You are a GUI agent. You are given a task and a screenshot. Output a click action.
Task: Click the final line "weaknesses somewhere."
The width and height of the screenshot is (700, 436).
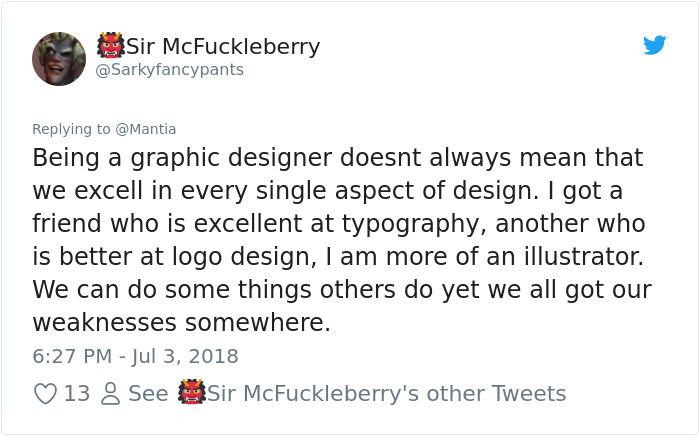[181, 323]
